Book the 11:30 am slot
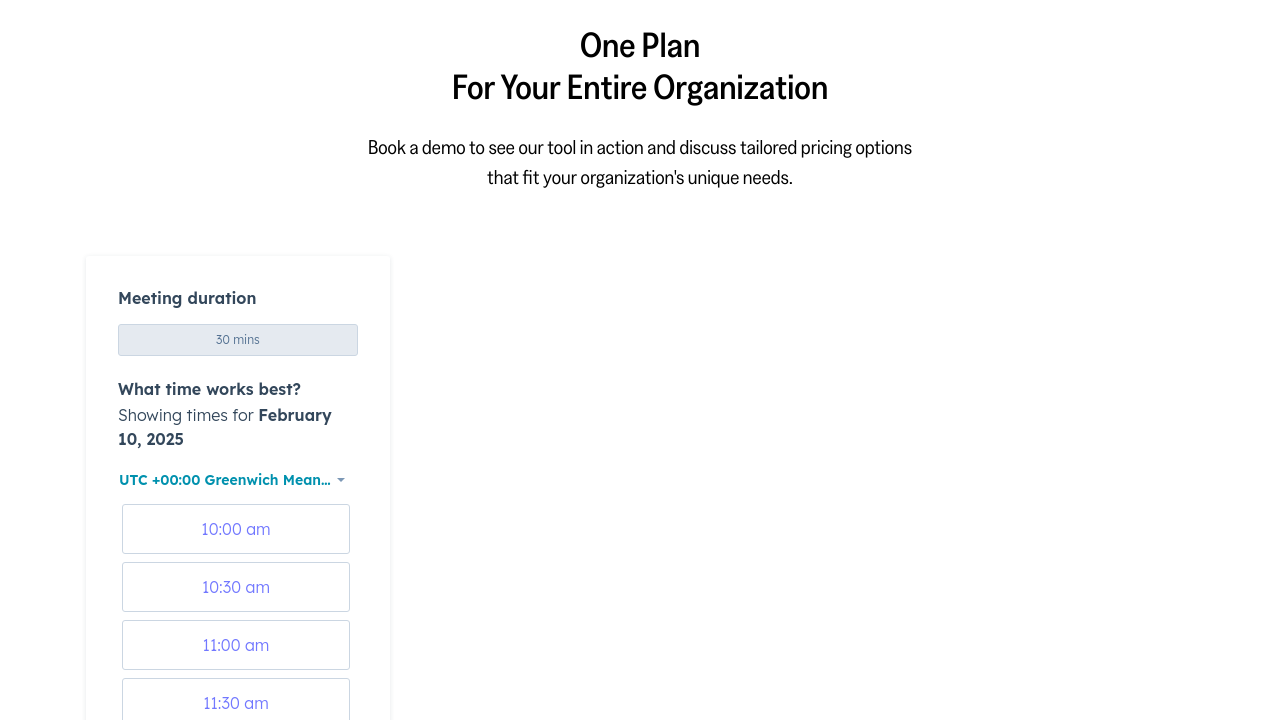1280x720 pixels. coord(236,702)
